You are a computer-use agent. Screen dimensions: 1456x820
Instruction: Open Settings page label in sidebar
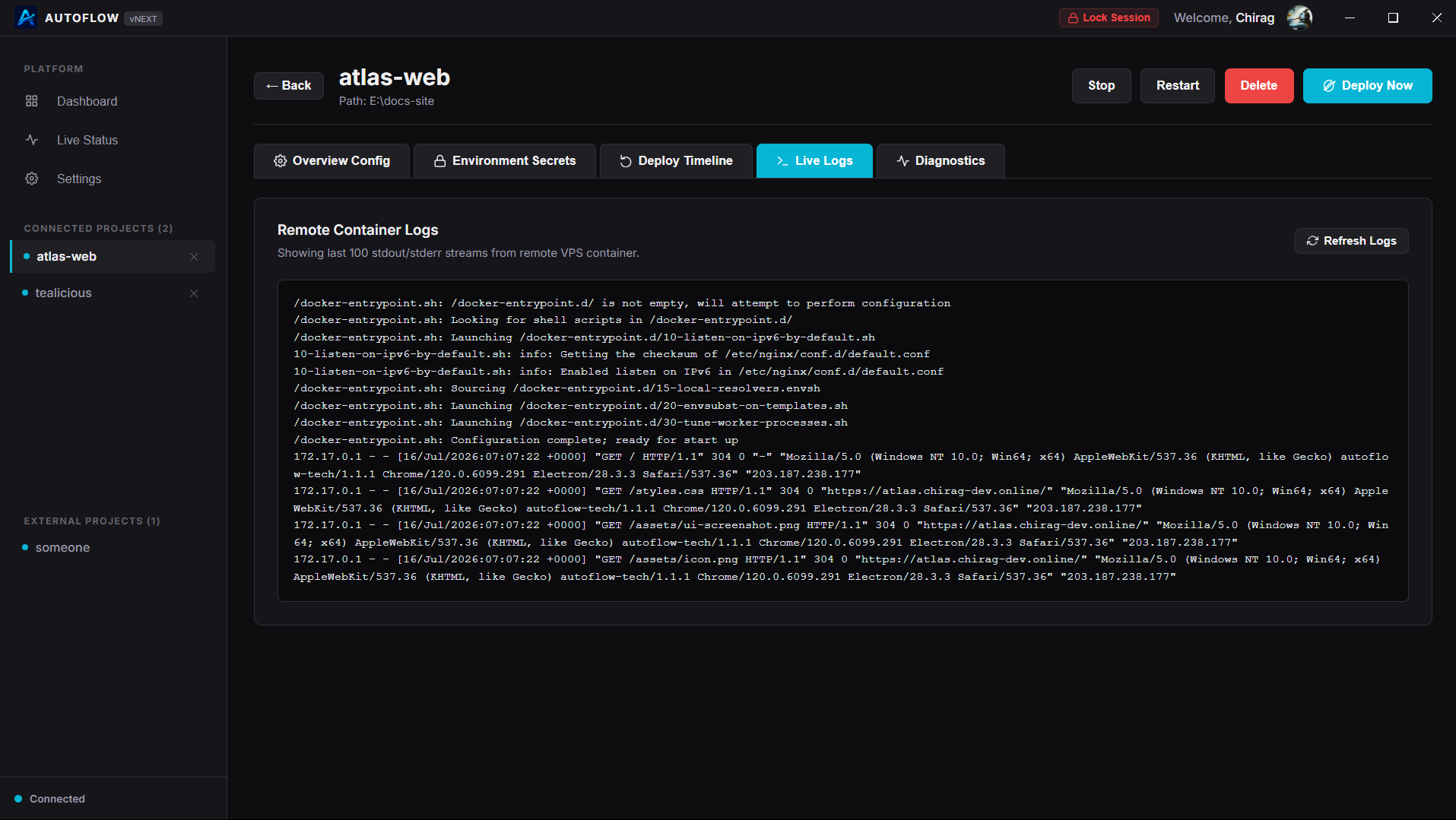(79, 179)
